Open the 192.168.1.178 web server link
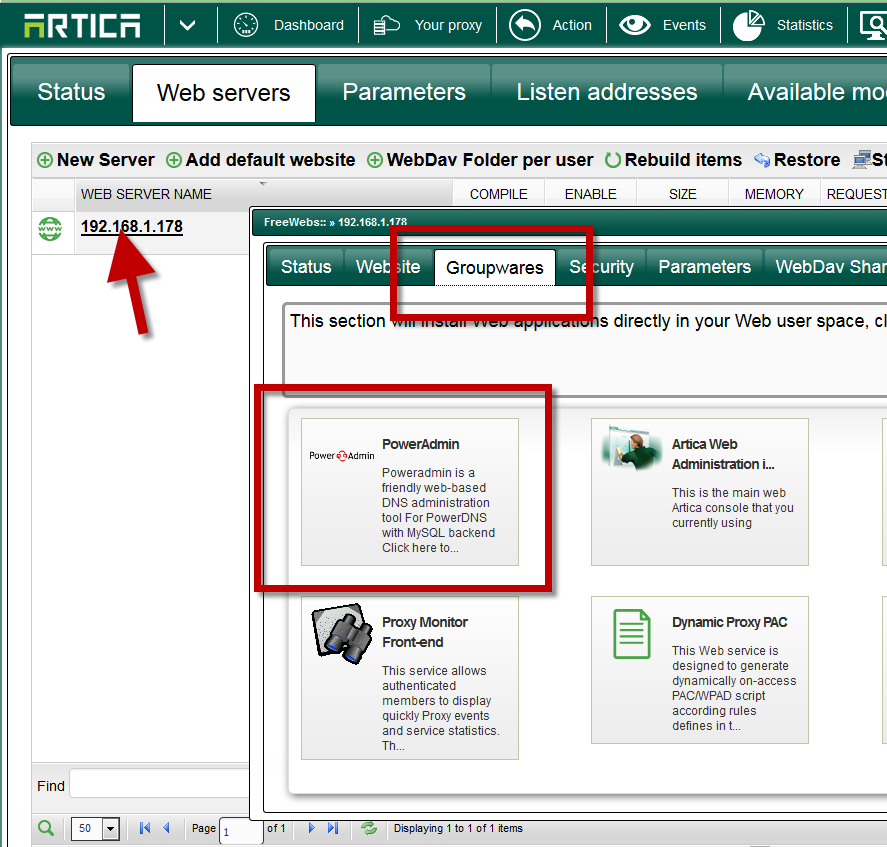Image resolution: width=887 pixels, height=847 pixels. 132,227
